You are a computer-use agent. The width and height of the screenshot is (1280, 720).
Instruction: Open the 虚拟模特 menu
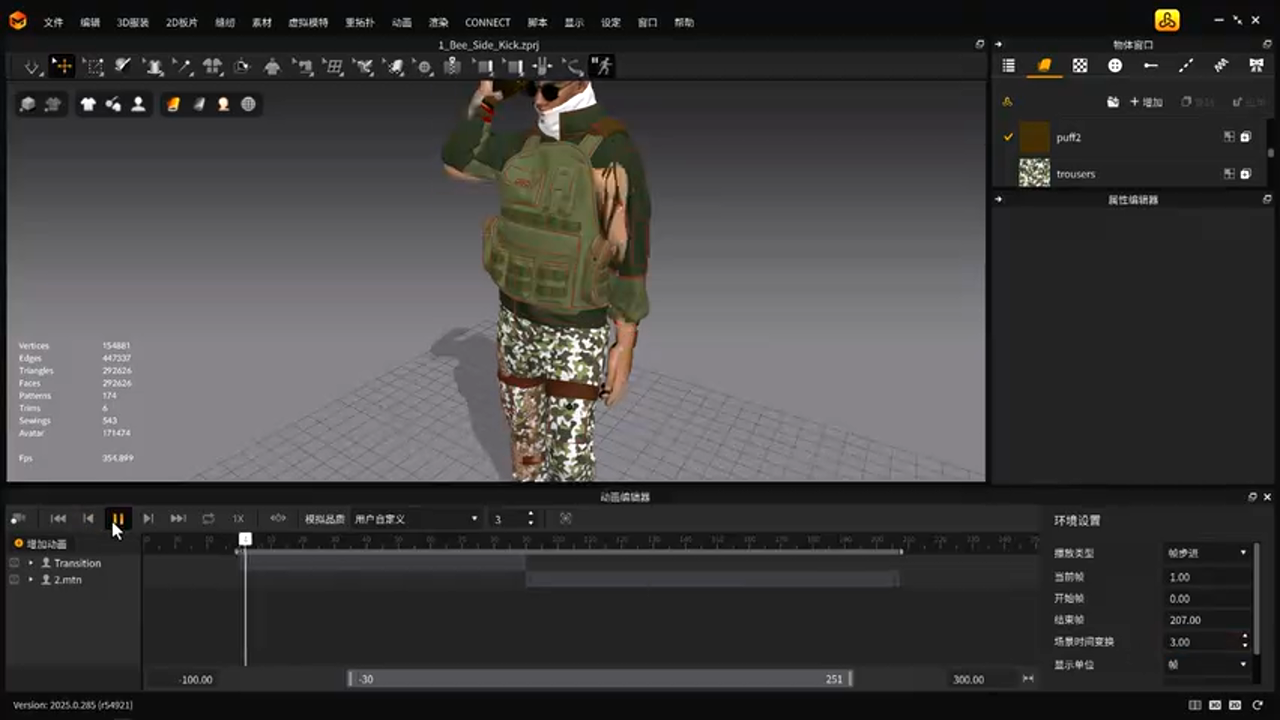click(308, 22)
